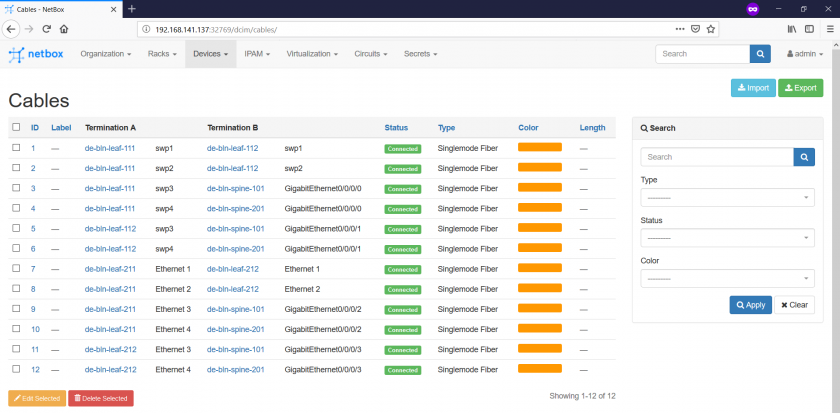Open the Racks menu
Viewport: 840px width, 413px height.
point(162,54)
